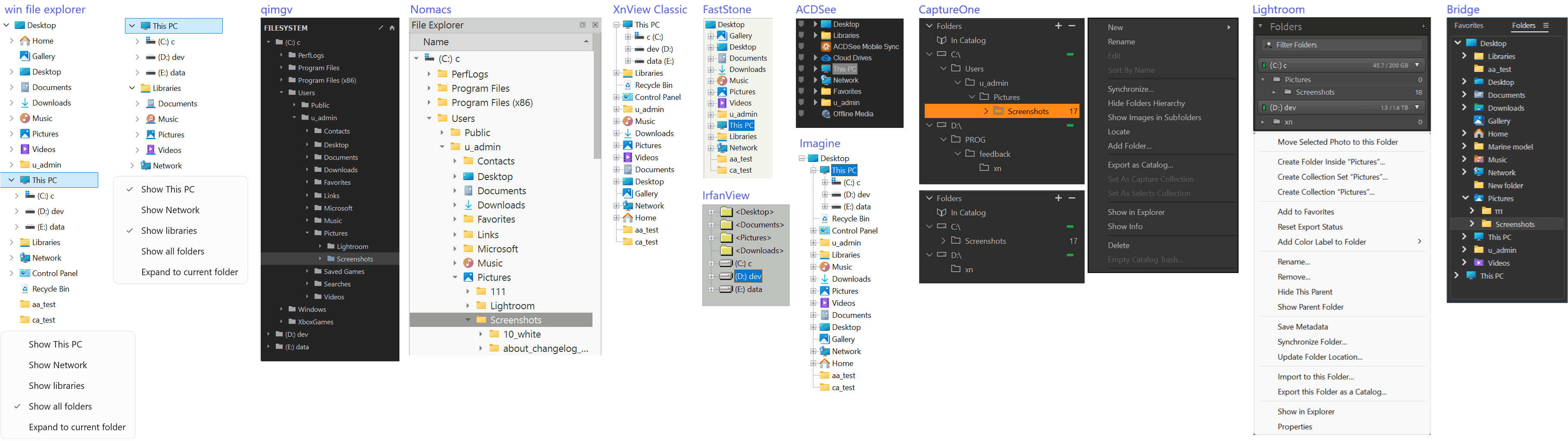Click the plus icon on Lightroom Folders panel
The width and height of the screenshot is (1568, 441).
[1423, 26]
